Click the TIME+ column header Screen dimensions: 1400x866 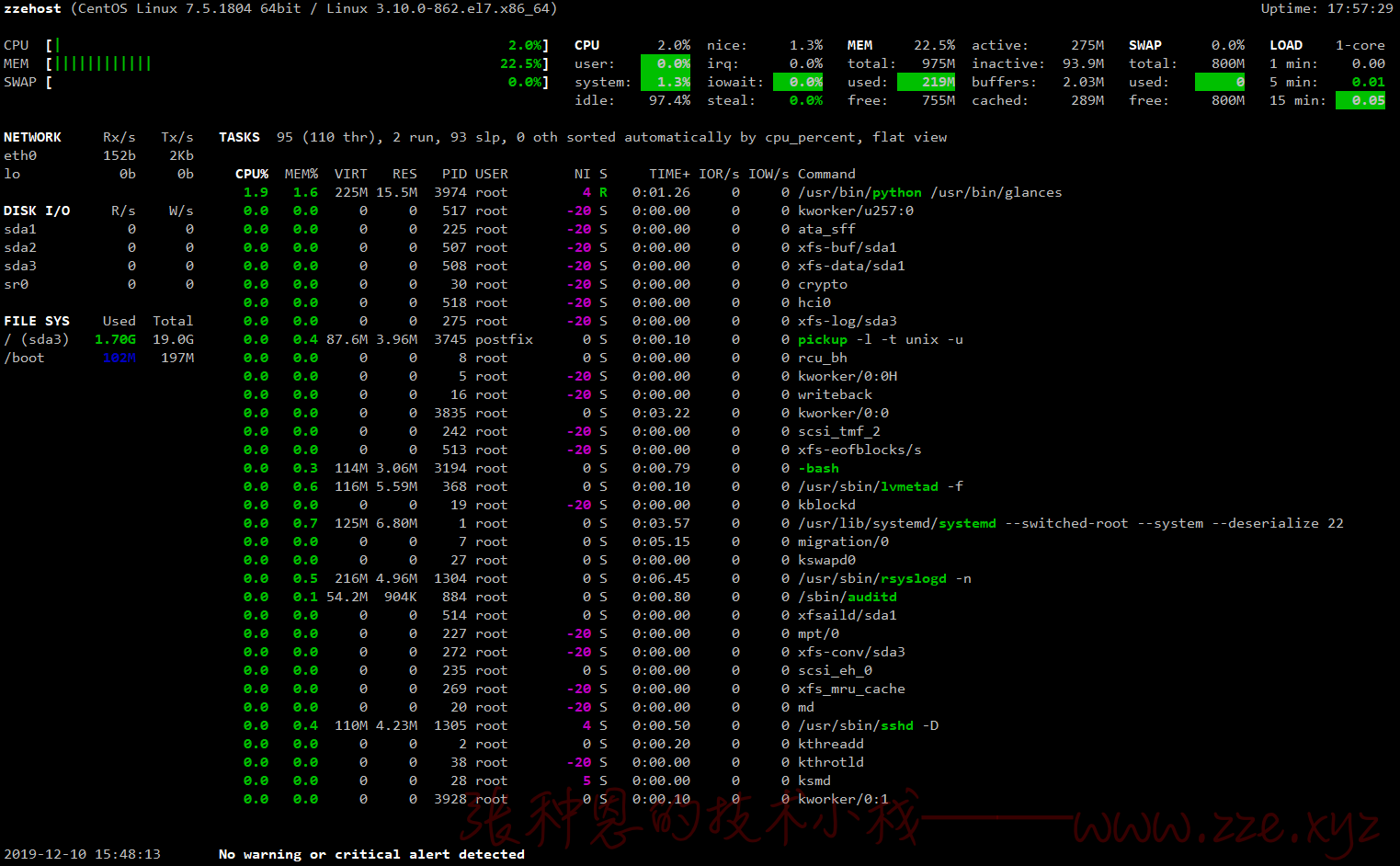[669, 174]
